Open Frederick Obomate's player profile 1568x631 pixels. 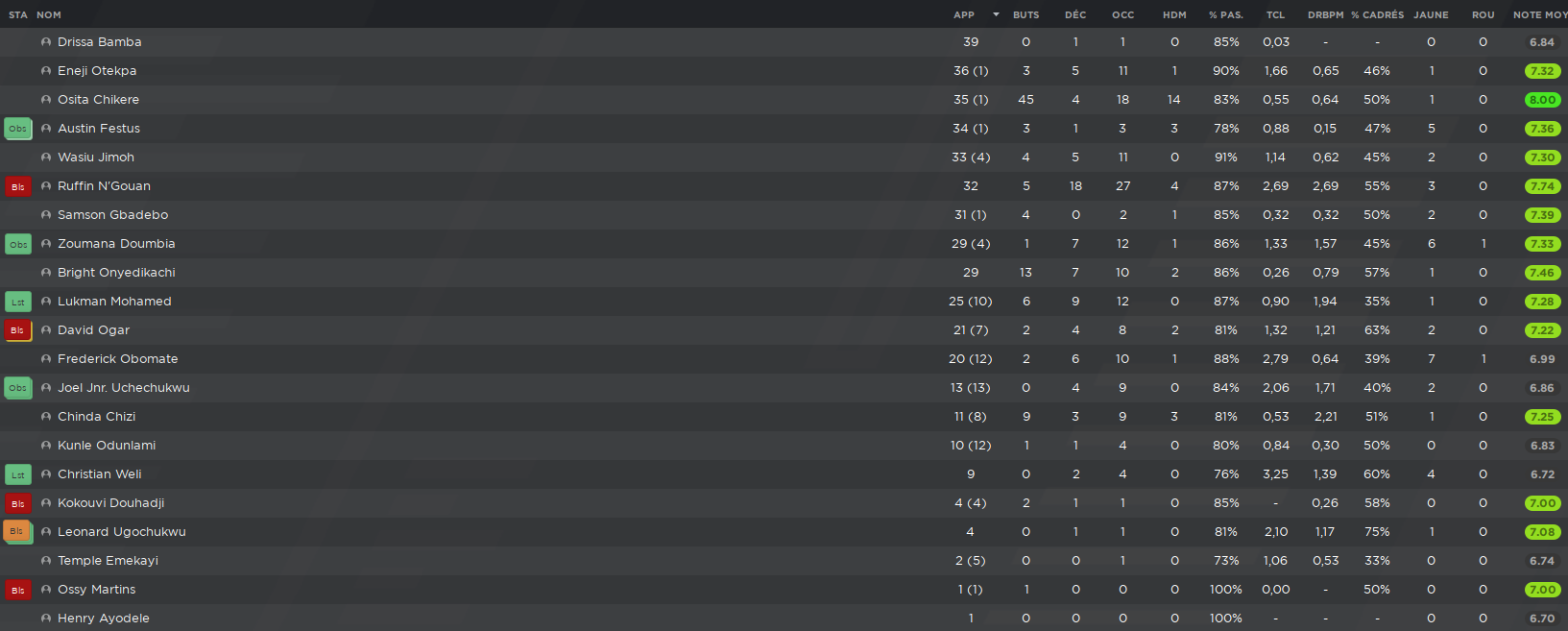117,359
